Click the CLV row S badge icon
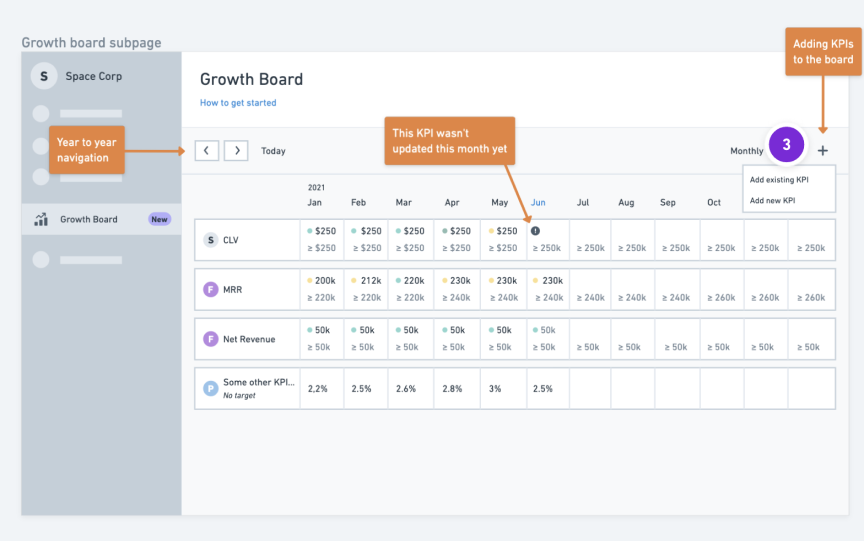 coord(210,240)
